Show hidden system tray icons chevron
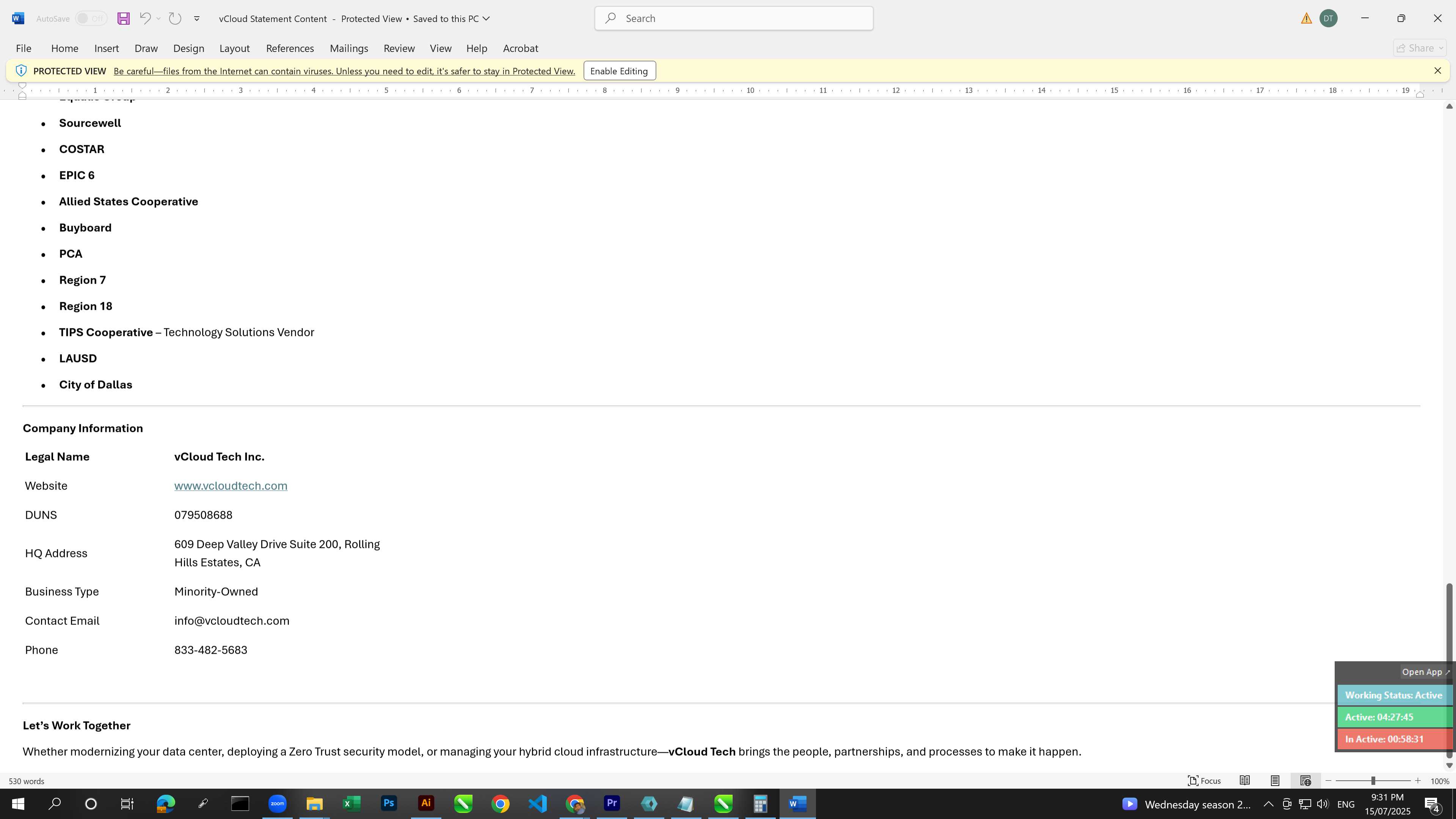Screen dimensions: 1456x819 point(1268,804)
